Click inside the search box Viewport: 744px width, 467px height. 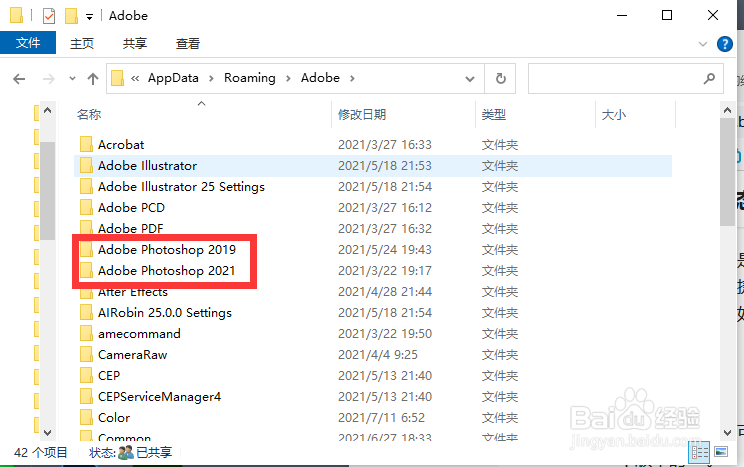click(x=625, y=78)
